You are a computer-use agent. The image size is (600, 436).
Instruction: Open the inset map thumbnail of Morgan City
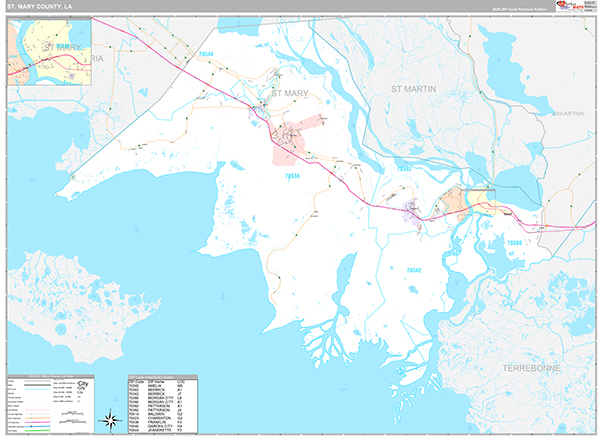(49, 51)
